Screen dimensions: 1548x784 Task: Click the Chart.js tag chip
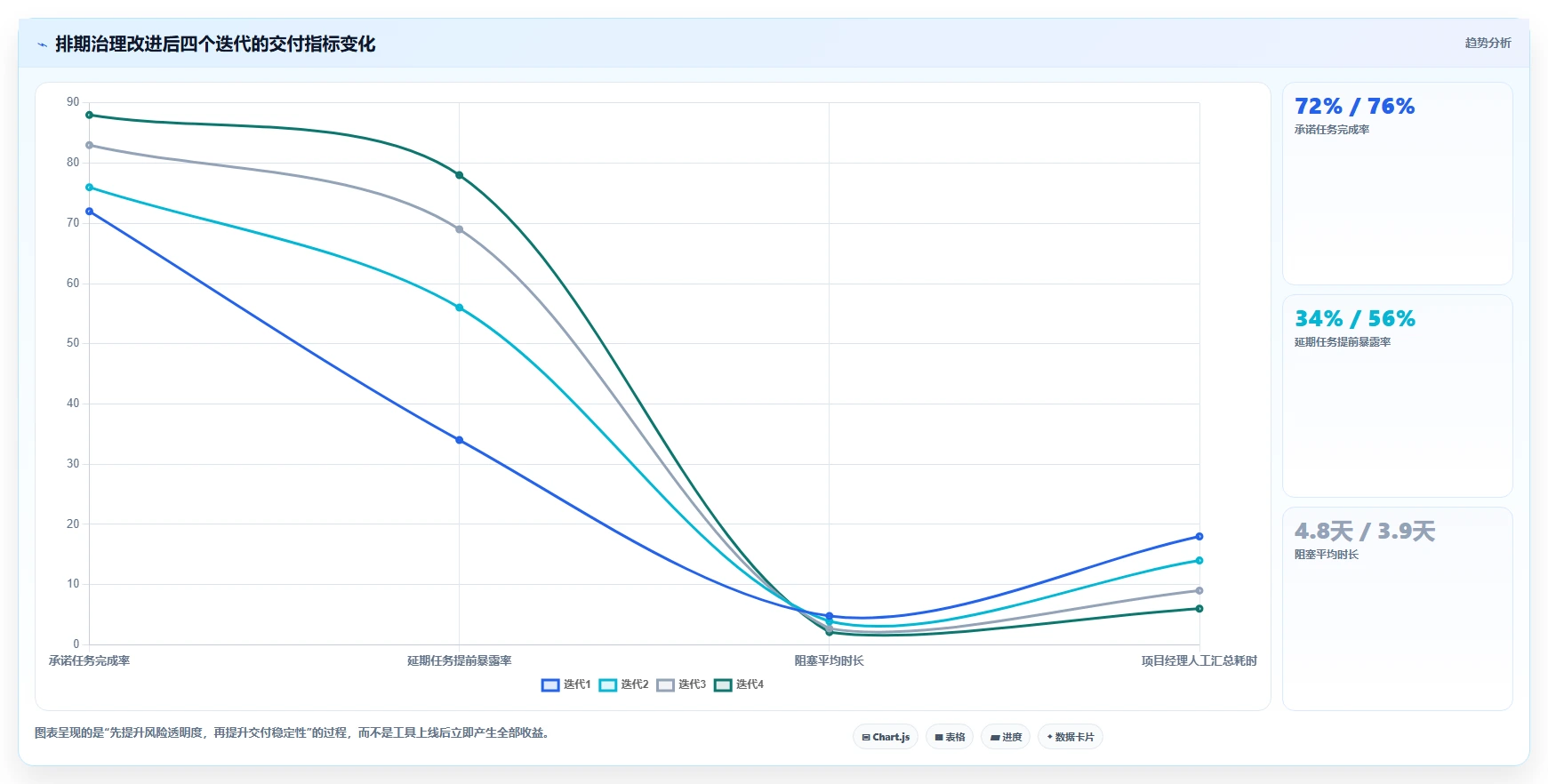click(886, 737)
